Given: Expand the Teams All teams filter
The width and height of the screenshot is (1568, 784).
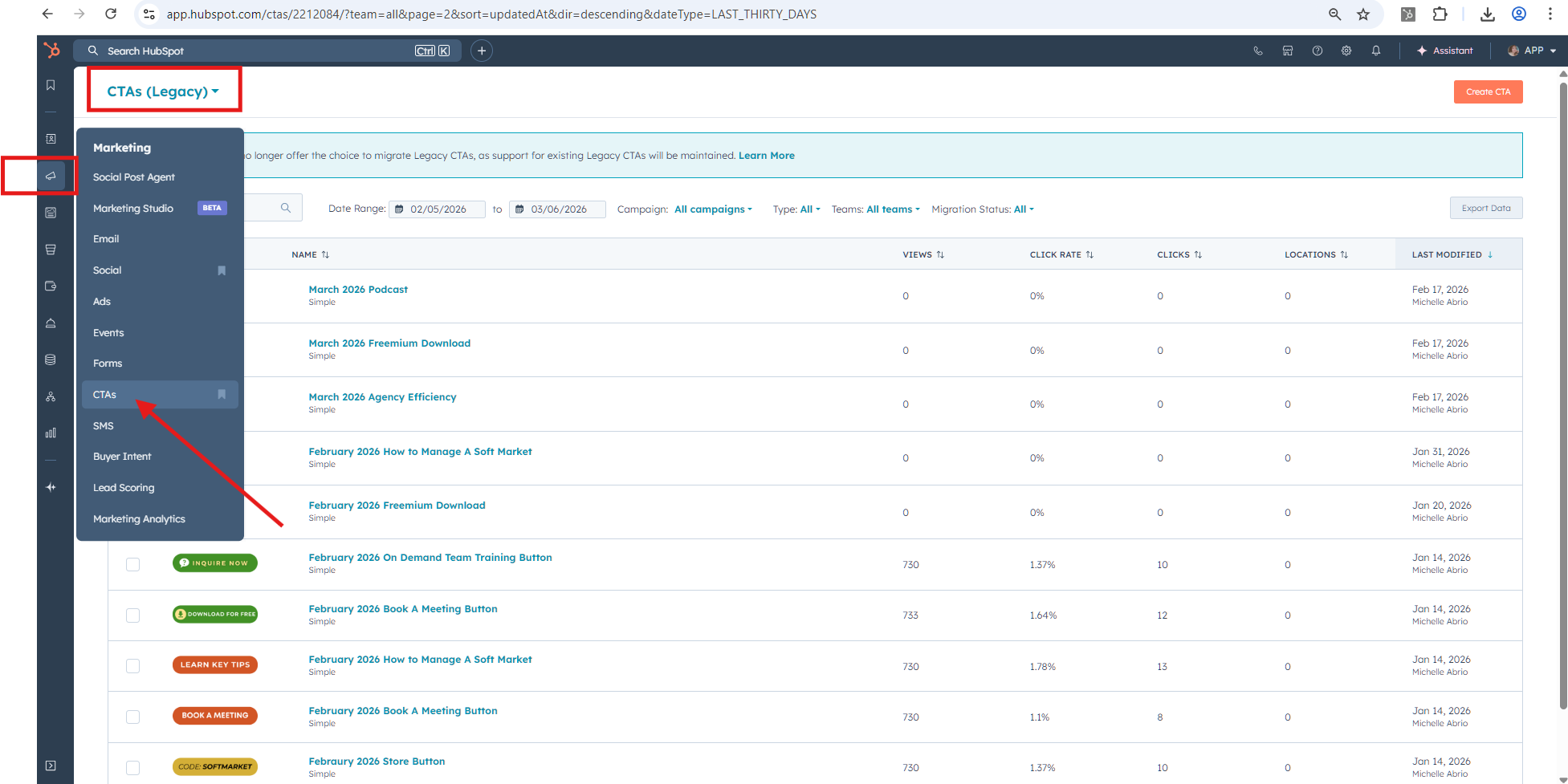Looking at the screenshot, I should [893, 209].
